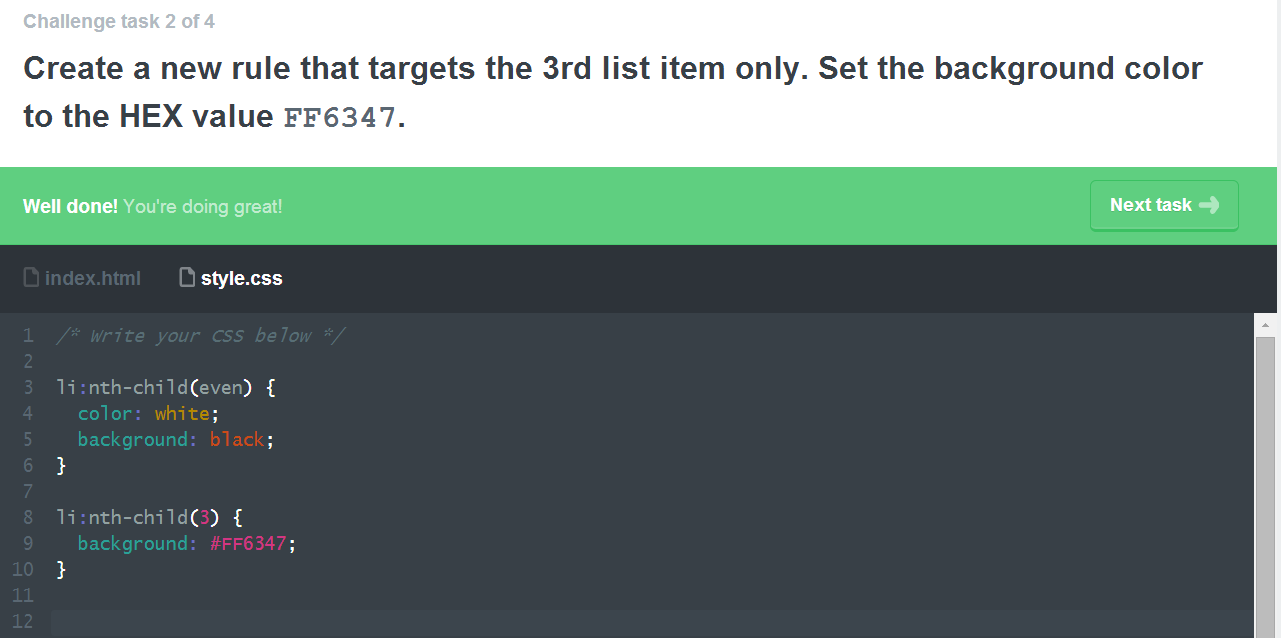
Task: Place cursor in the CSS comment line
Action: click(x=200, y=335)
